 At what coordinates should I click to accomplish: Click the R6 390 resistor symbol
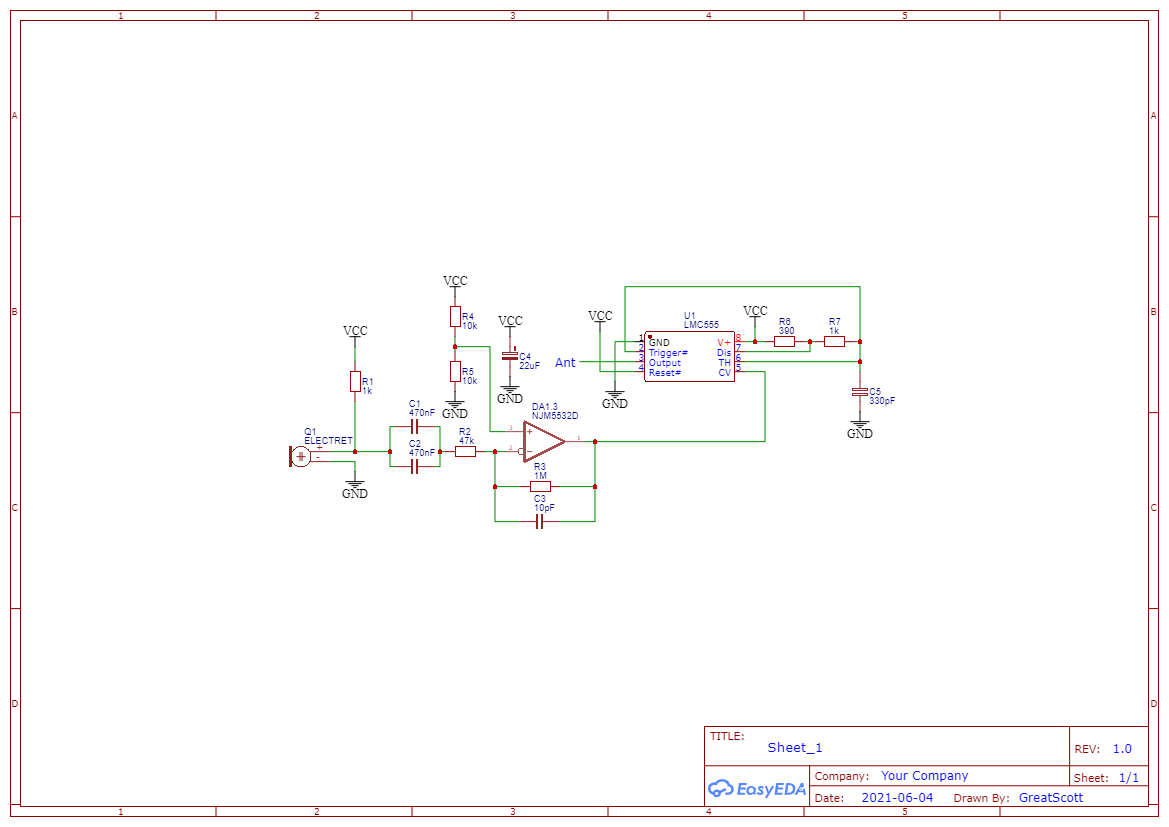(x=784, y=341)
